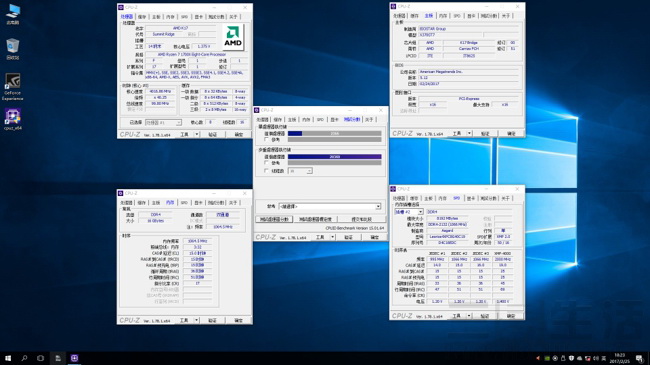Screen dimensions: 650x365
Task: Click the 提交和比较 (Submit and Compare) button
Action: point(361,219)
